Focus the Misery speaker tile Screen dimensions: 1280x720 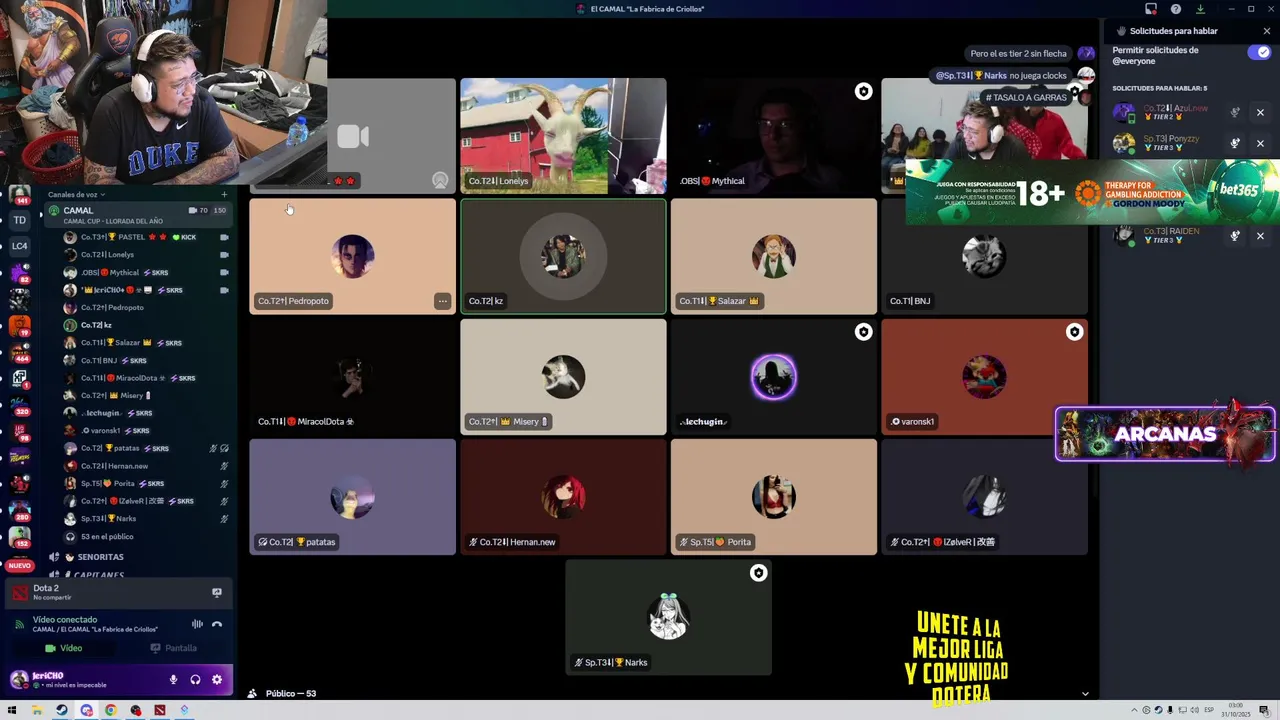pos(563,377)
